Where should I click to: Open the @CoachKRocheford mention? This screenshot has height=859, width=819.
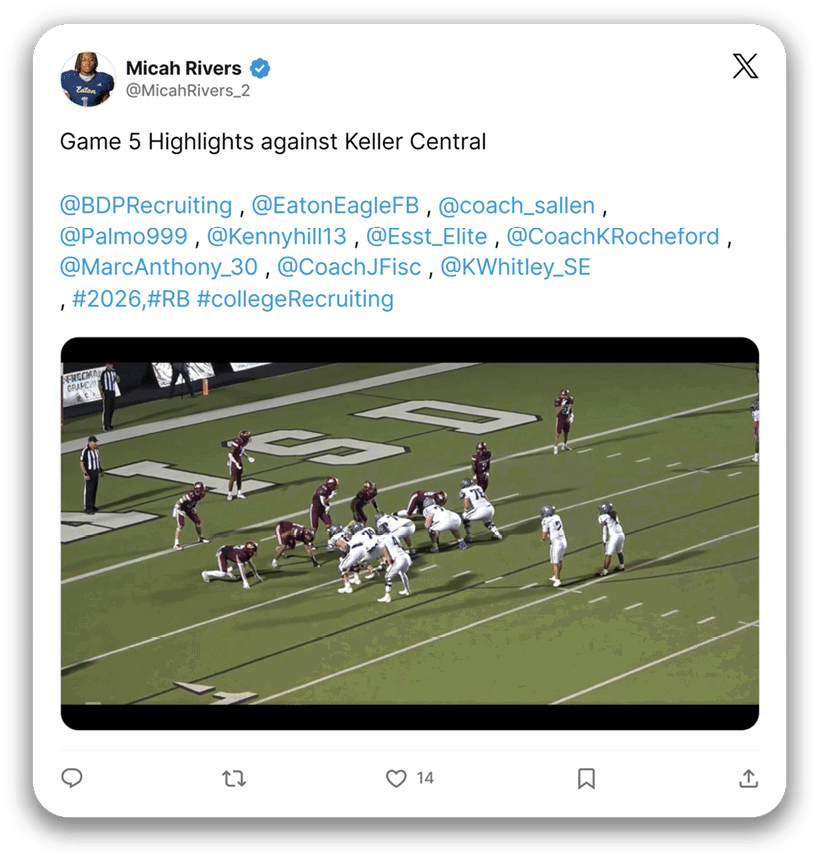pos(612,236)
